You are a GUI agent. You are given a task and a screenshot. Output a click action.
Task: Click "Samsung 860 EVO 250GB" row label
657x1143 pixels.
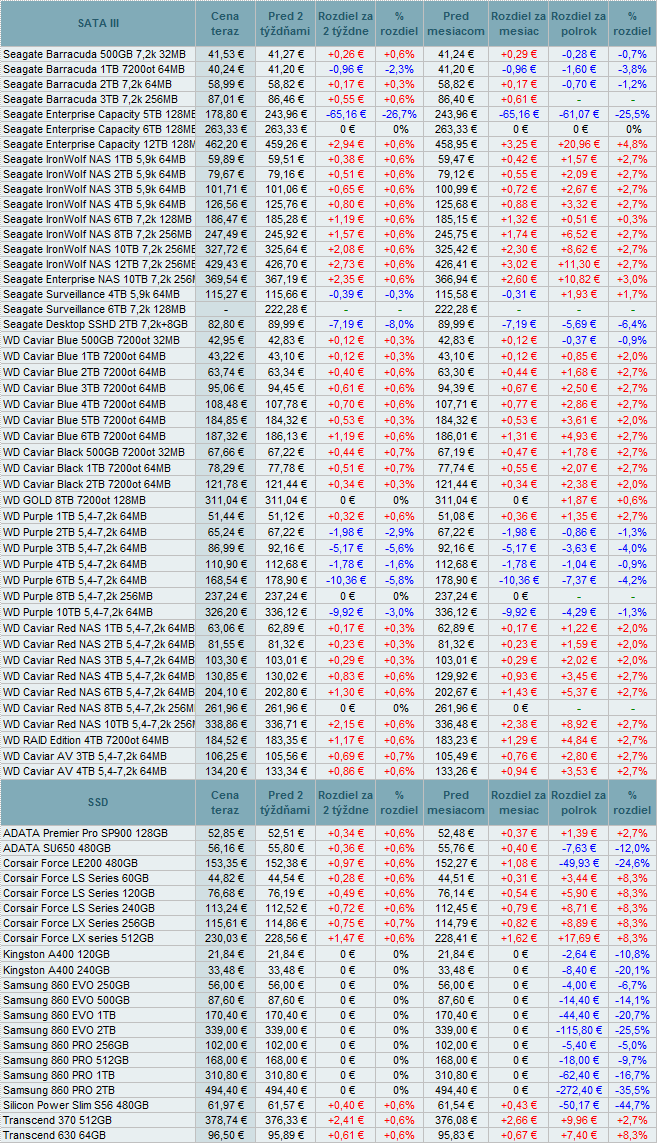66,985
